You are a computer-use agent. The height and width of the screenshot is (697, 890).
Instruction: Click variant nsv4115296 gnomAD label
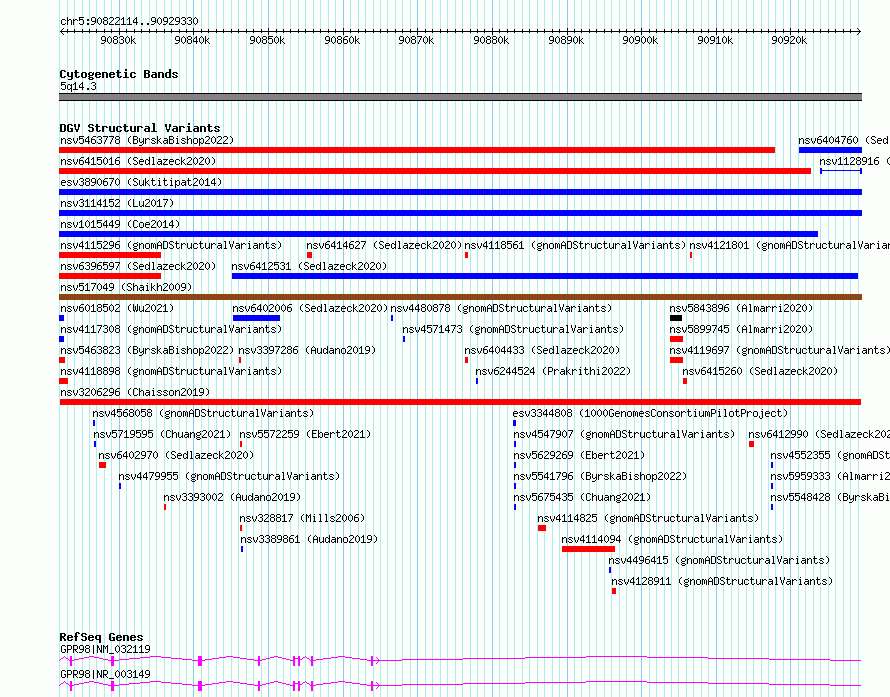[171, 245]
